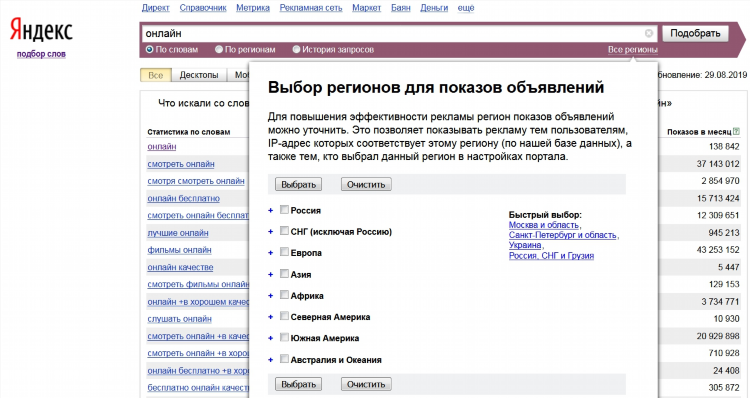Image resolution: width=750 pixels, height=398 pixels.
Task: Expand the Южная Америка region list
Action: pos(271,338)
